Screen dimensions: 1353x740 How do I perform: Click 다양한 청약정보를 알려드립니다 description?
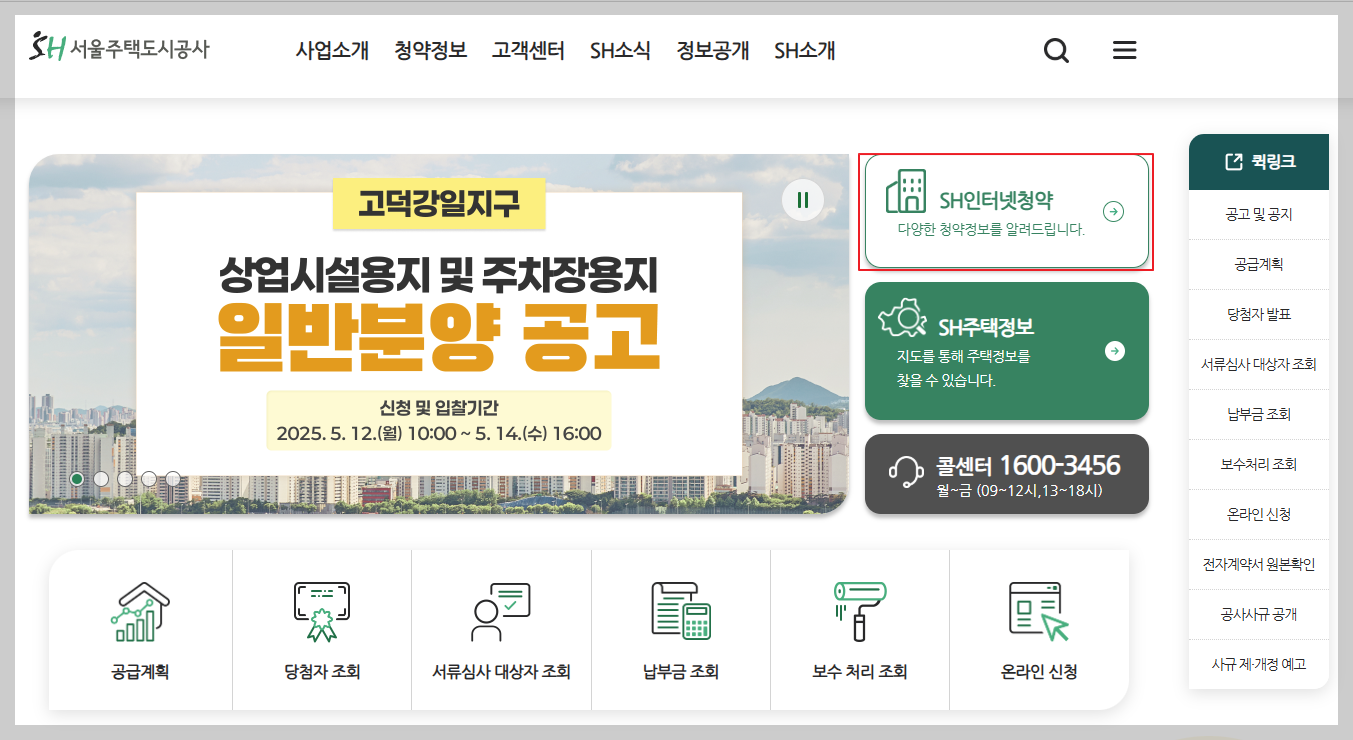pyautogui.click(x=991, y=229)
